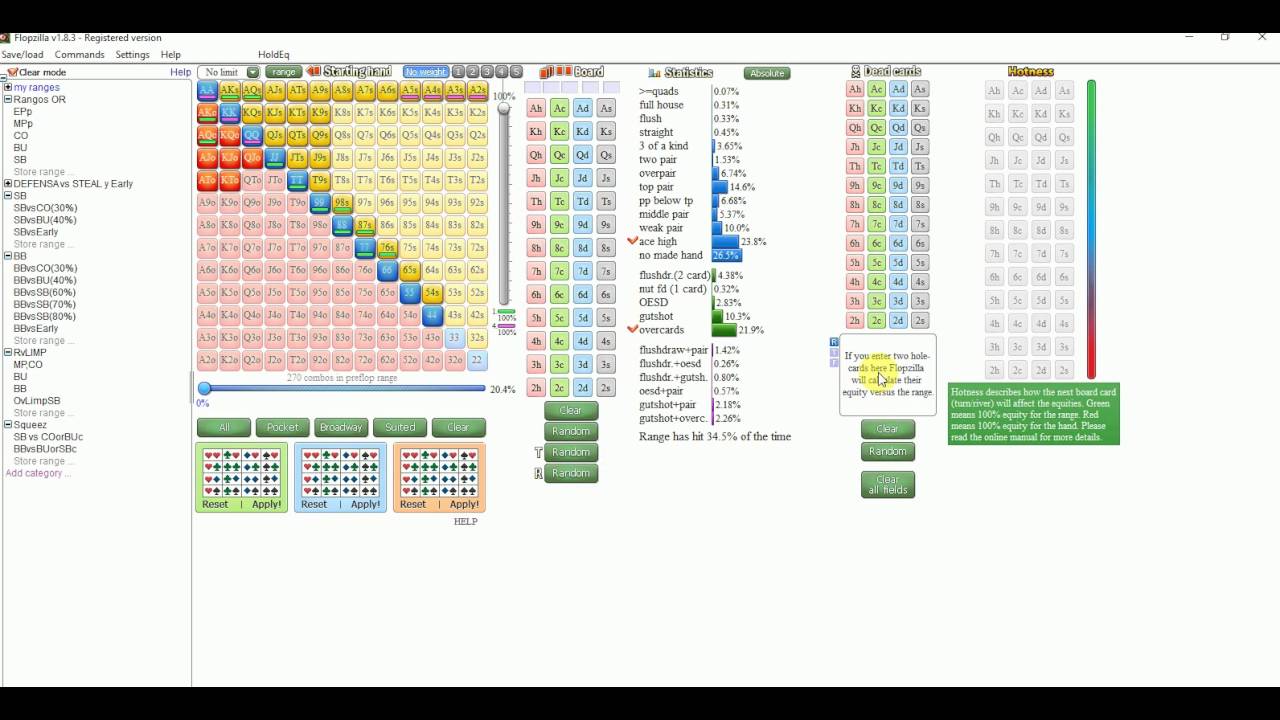Open the Settings menu
The width and height of the screenshot is (1280, 720).
click(132, 55)
